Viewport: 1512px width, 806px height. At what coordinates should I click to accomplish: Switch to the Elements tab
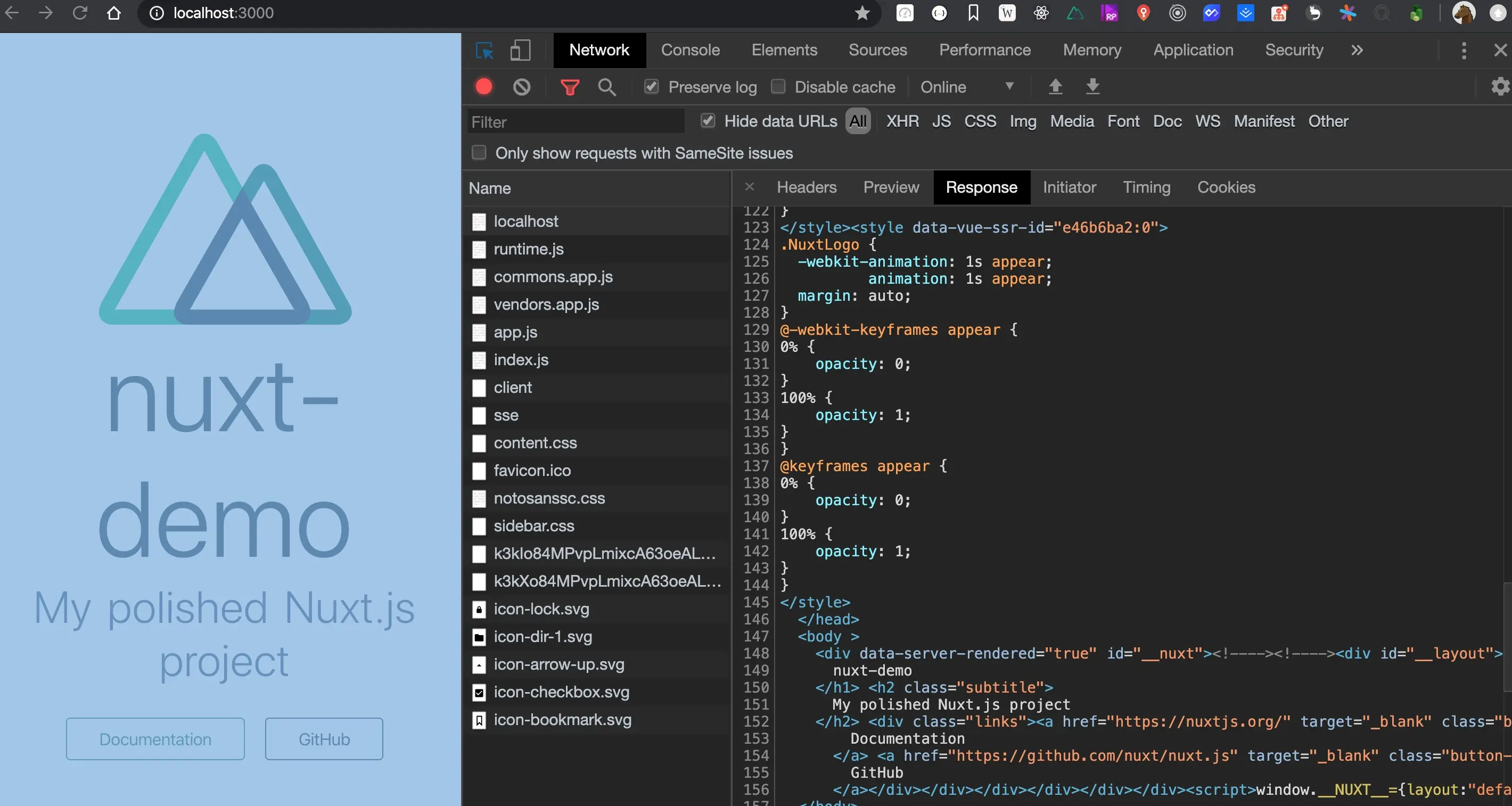[784, 51]
